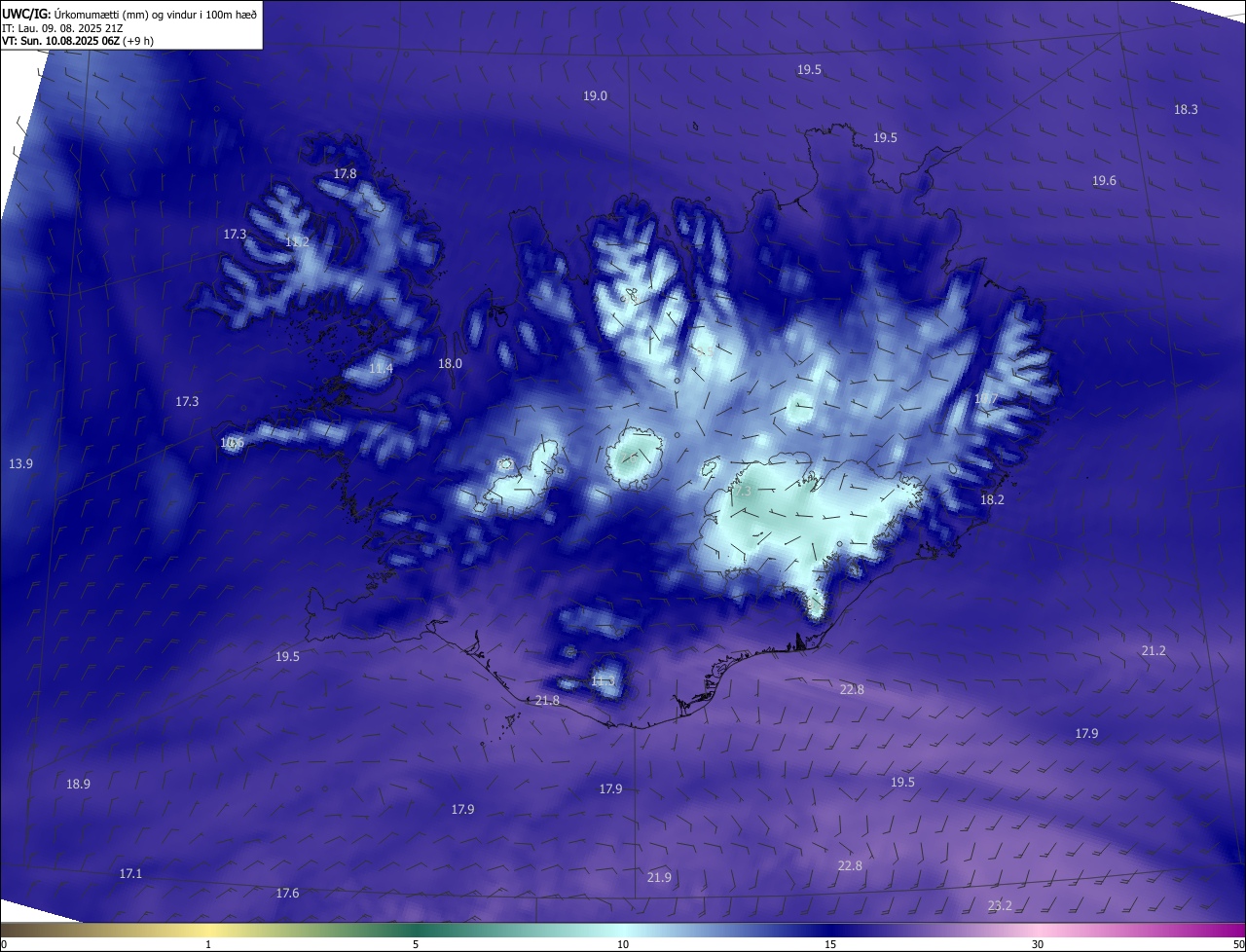Screen dimensions: 1246x952
Task: Click the 18.3 value label
Action: [1186, 110]
